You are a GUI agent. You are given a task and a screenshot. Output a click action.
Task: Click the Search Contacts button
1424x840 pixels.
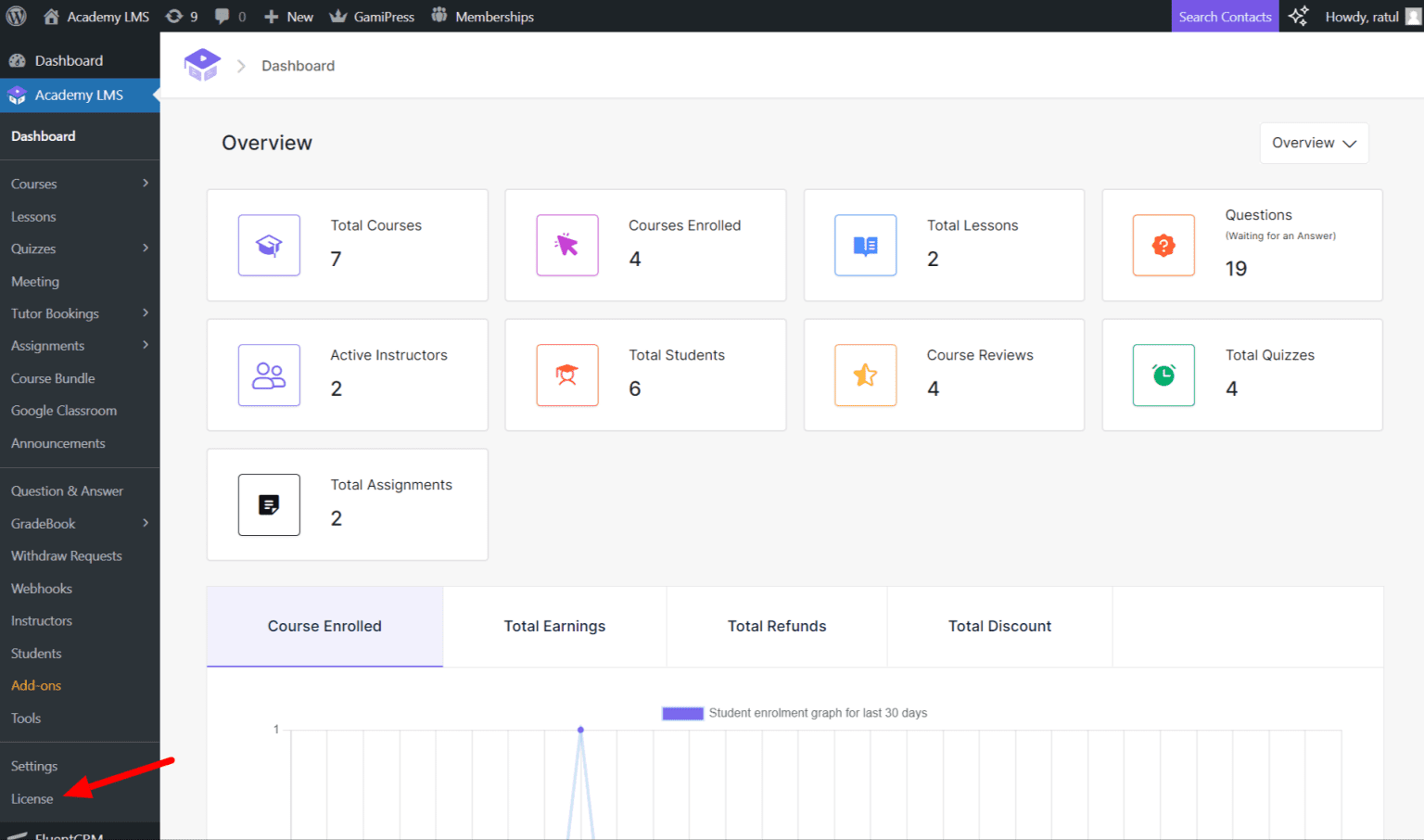tap(1225, 16)
